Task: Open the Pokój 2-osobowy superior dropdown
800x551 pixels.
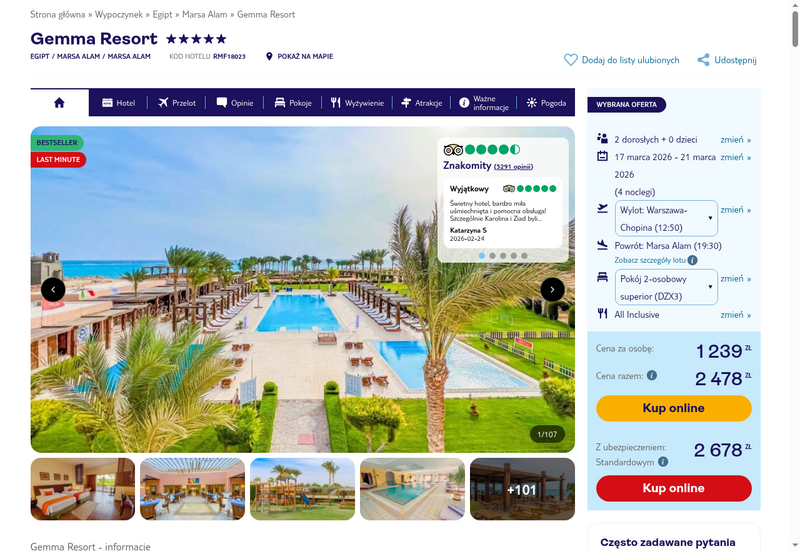Action: pos(666,287)
